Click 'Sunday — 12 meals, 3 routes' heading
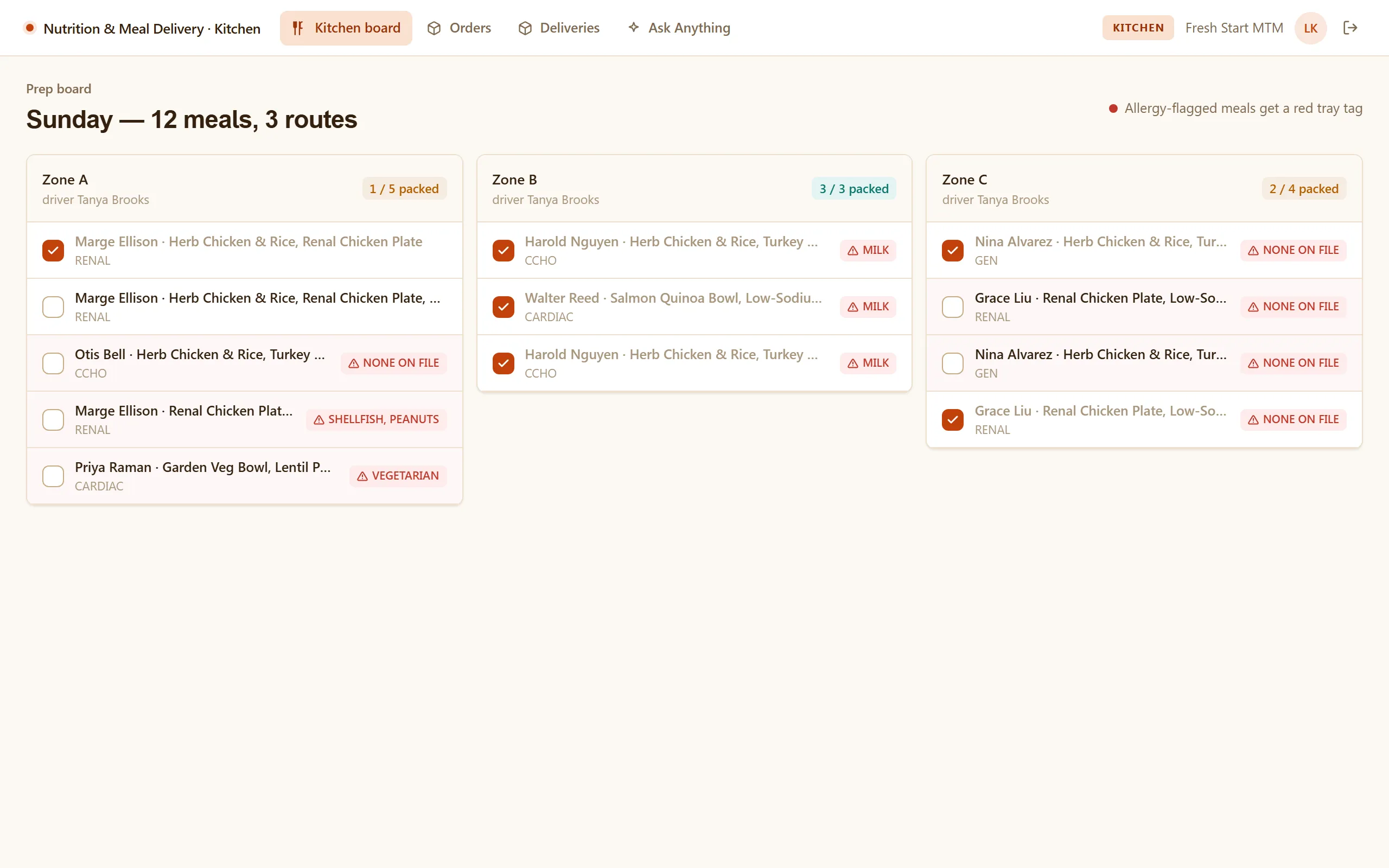This screenshot has height=868, width=1389. tap(192, 119)
